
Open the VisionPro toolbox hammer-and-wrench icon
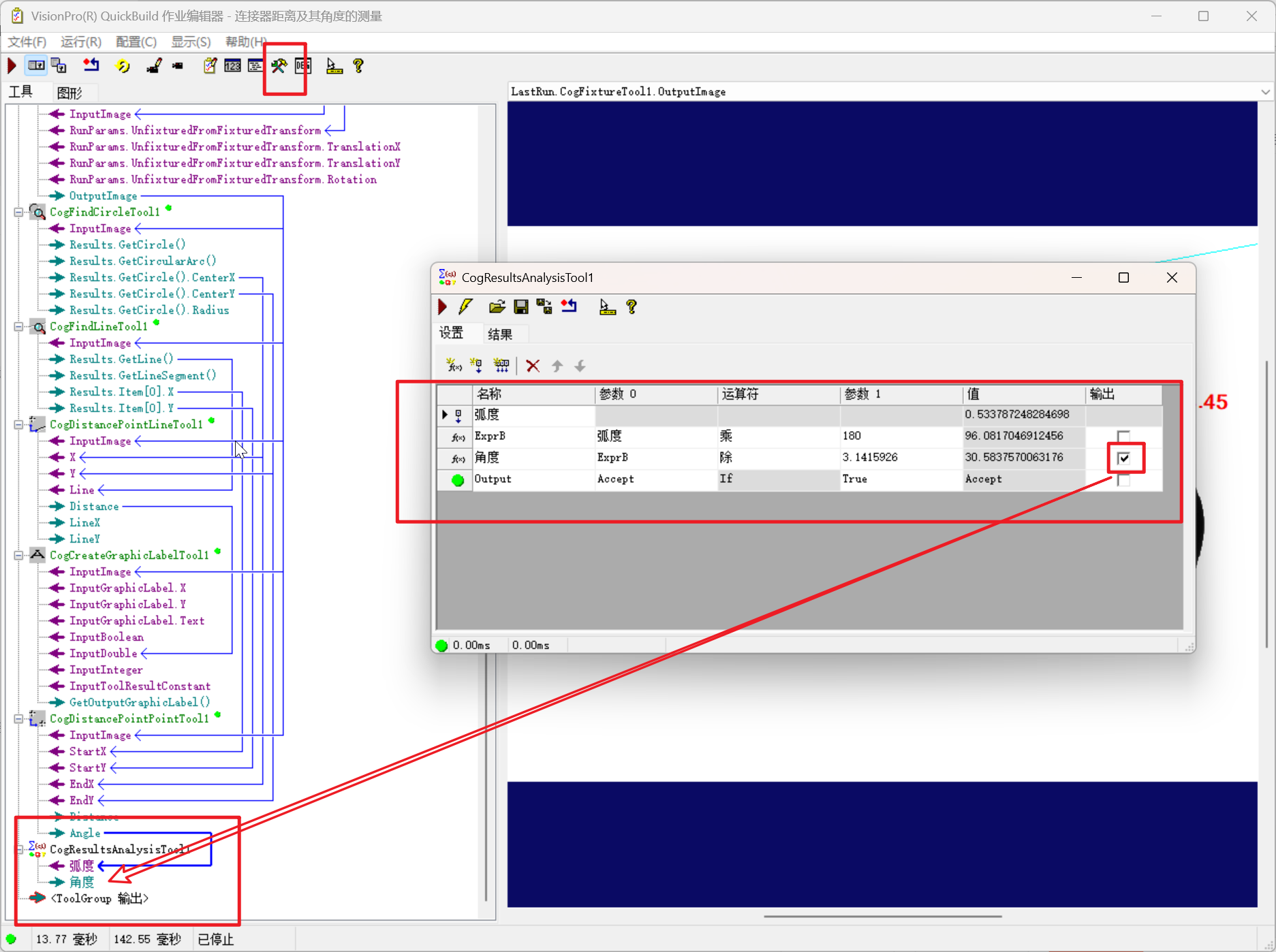(279, 66)
